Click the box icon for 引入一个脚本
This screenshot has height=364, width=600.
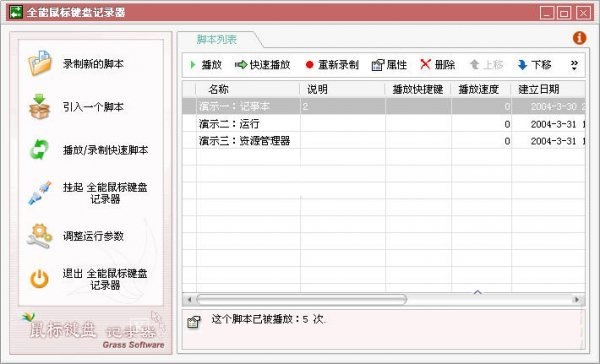(x=39, y=106)
